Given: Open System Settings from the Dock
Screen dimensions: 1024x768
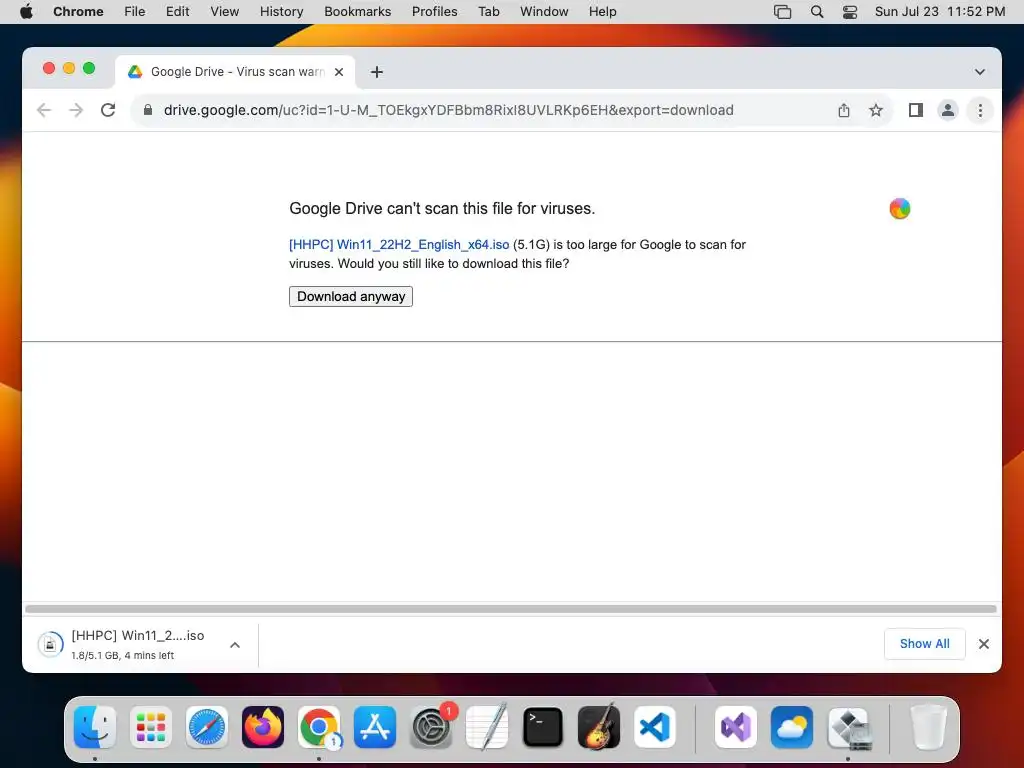Looking at the screenshot, I should (x=431, y=727).
